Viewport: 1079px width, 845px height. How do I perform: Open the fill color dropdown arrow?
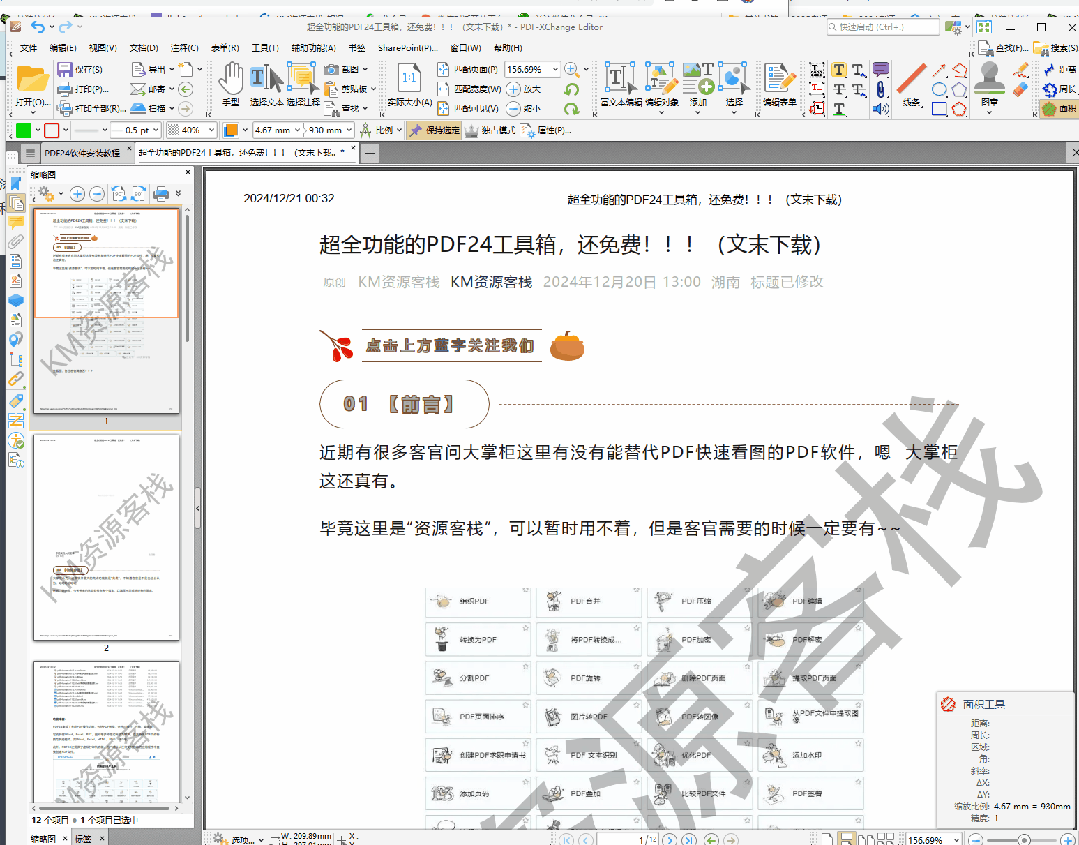pyautogui.click(x=38, y=130)
